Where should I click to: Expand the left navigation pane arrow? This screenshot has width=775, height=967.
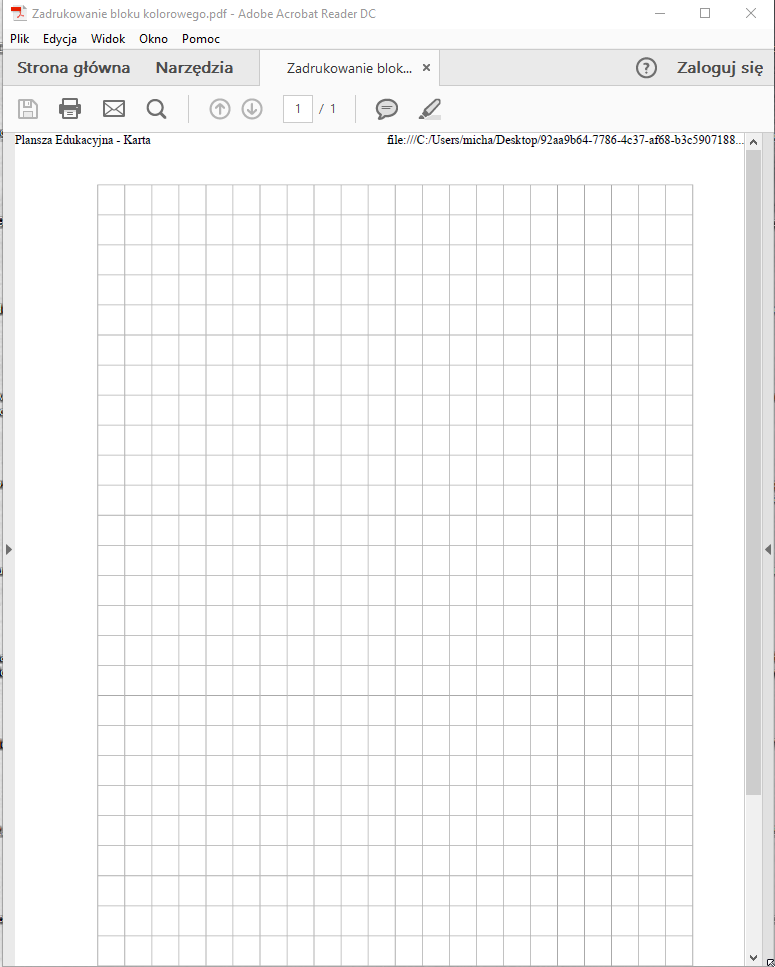(x=8, y=549)
